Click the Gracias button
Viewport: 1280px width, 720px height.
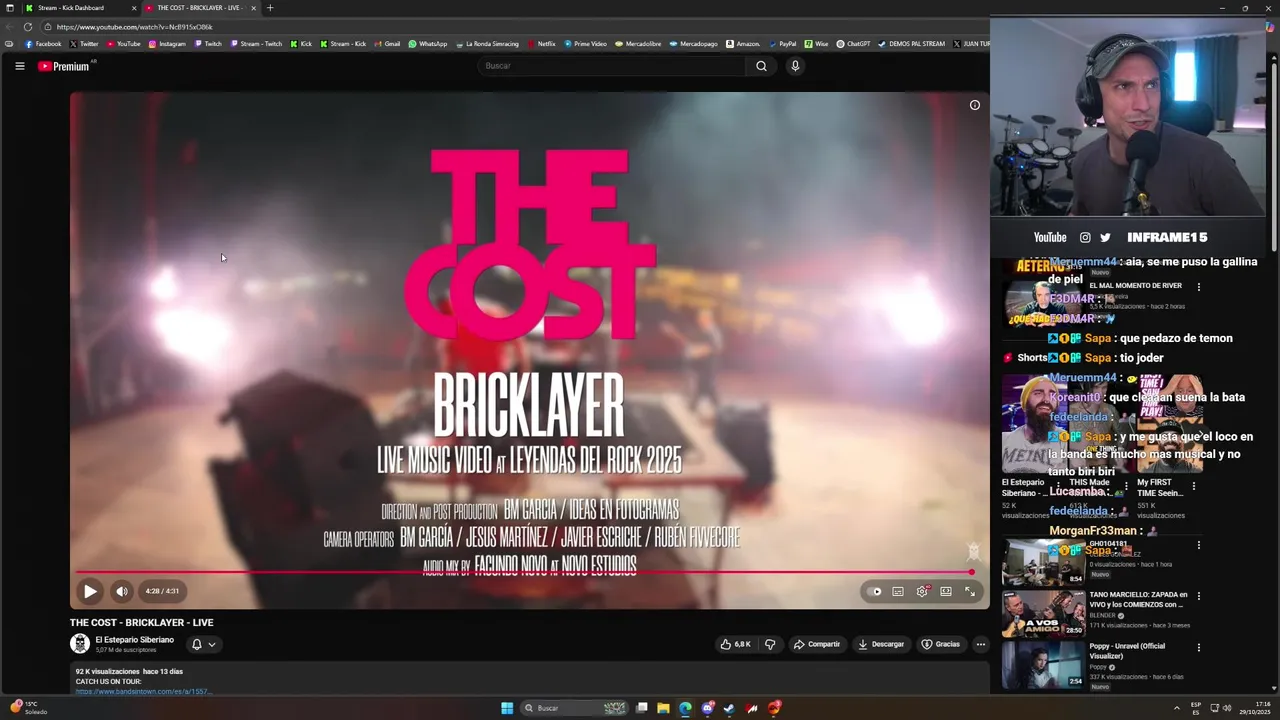tap(941, 644)
